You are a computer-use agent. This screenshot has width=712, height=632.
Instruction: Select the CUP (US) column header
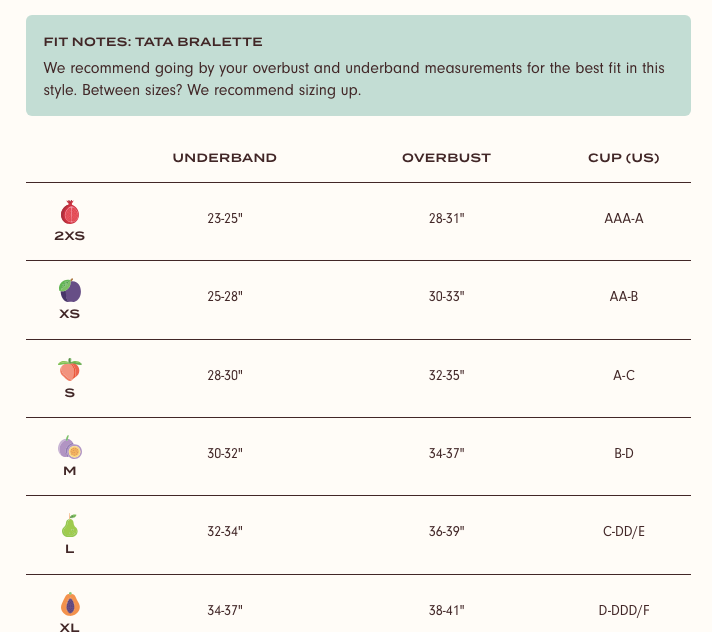point(623,158)
